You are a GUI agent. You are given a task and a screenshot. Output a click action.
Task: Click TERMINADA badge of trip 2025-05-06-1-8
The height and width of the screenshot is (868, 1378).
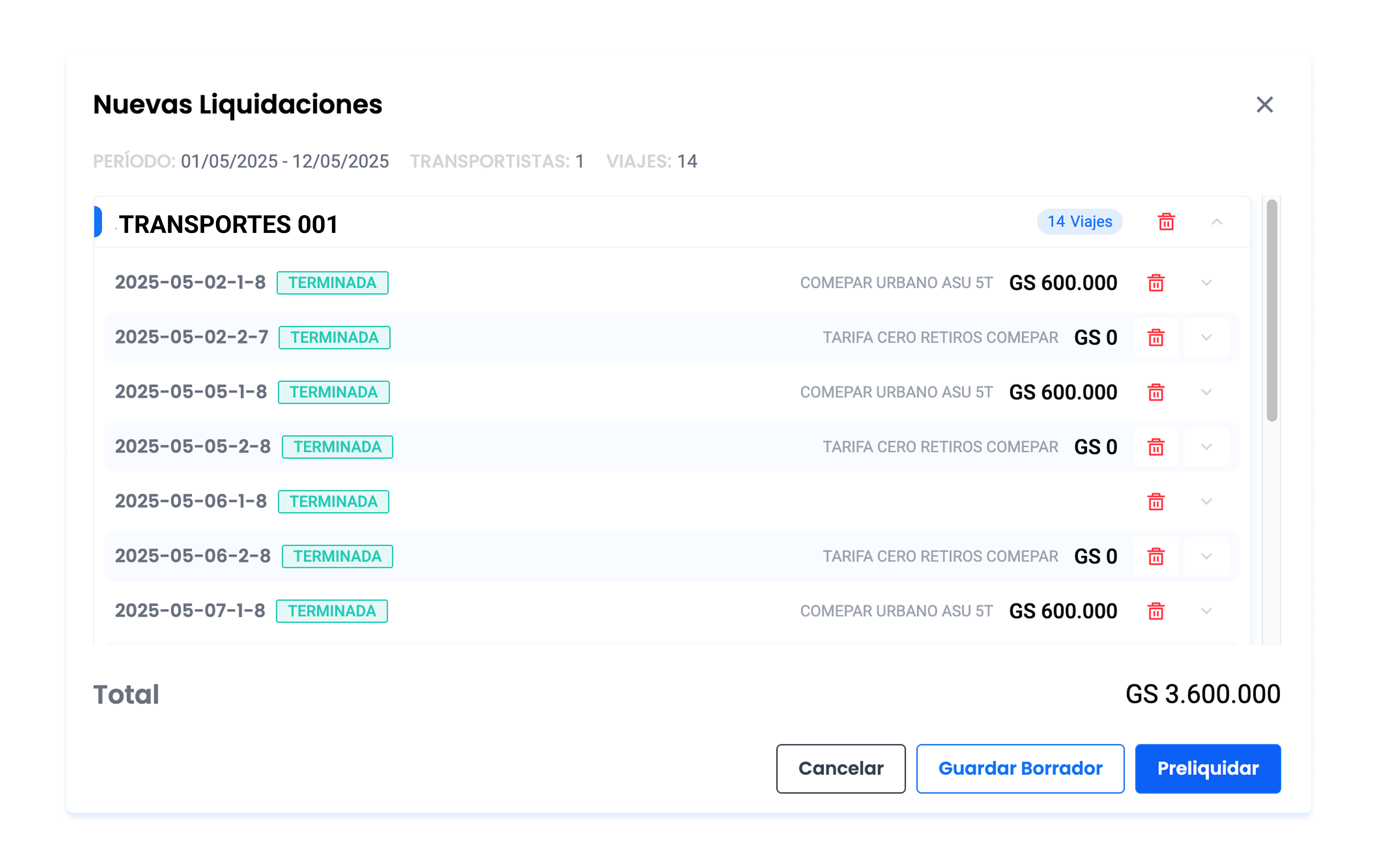[x=333, y=502]
